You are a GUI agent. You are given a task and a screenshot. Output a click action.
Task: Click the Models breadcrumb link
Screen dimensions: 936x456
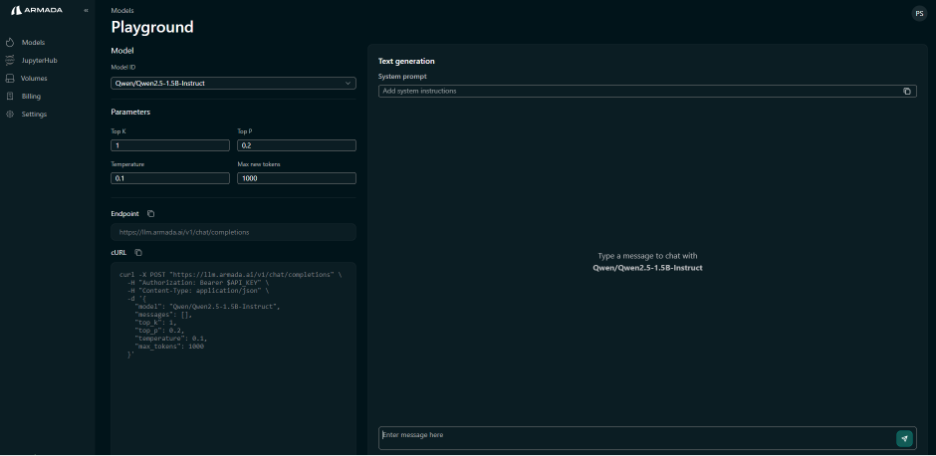point(122,11)
